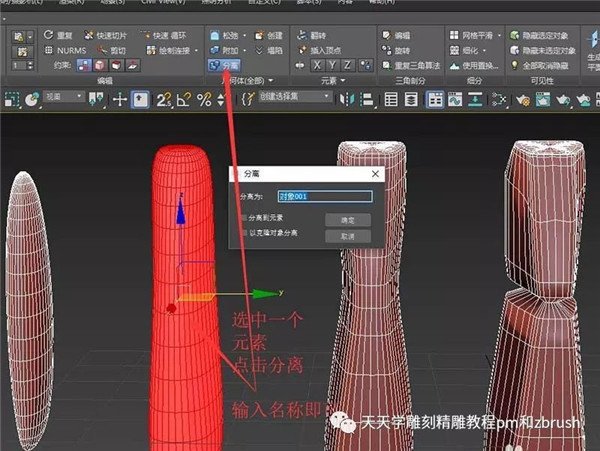The width and height of the screenshot is (600, 451).
Task: Toggle Angle Snap button
Action: [184, 99]
